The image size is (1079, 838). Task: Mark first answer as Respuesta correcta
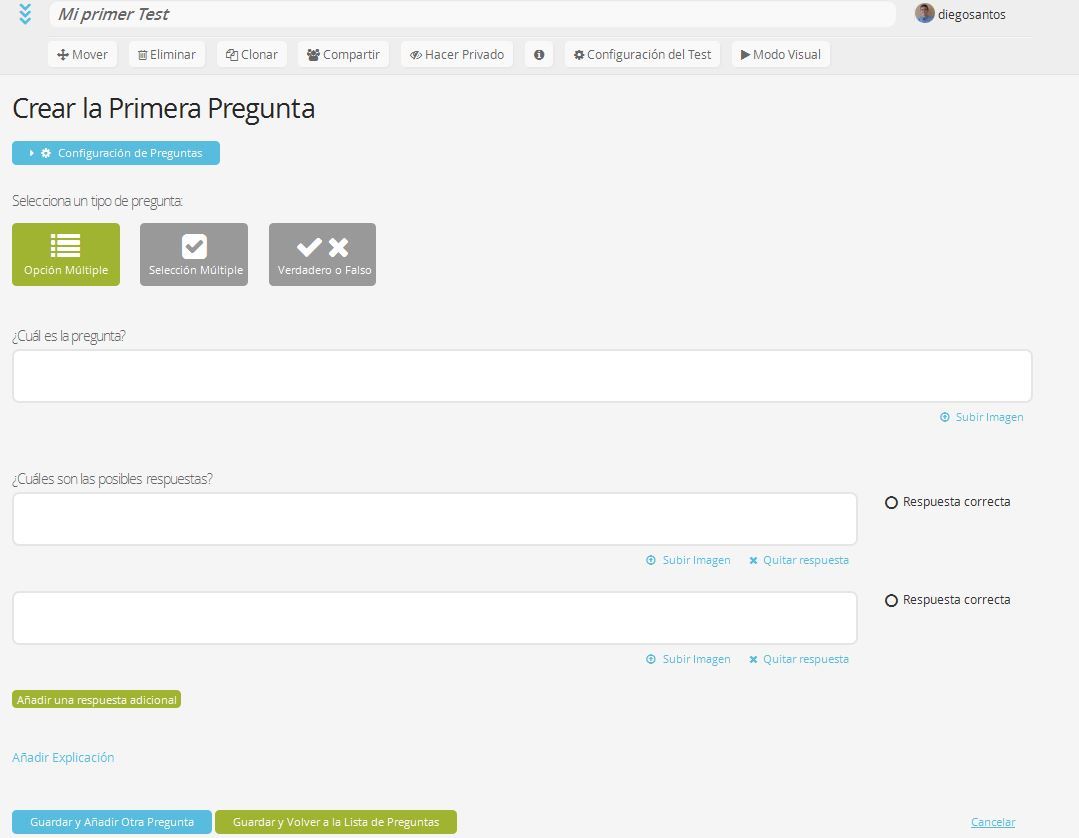coord(892,503)
